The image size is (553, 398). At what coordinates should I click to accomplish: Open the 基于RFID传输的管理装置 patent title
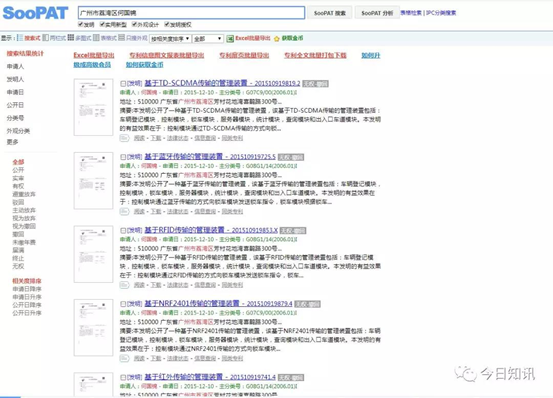click(x=184, y=230)
